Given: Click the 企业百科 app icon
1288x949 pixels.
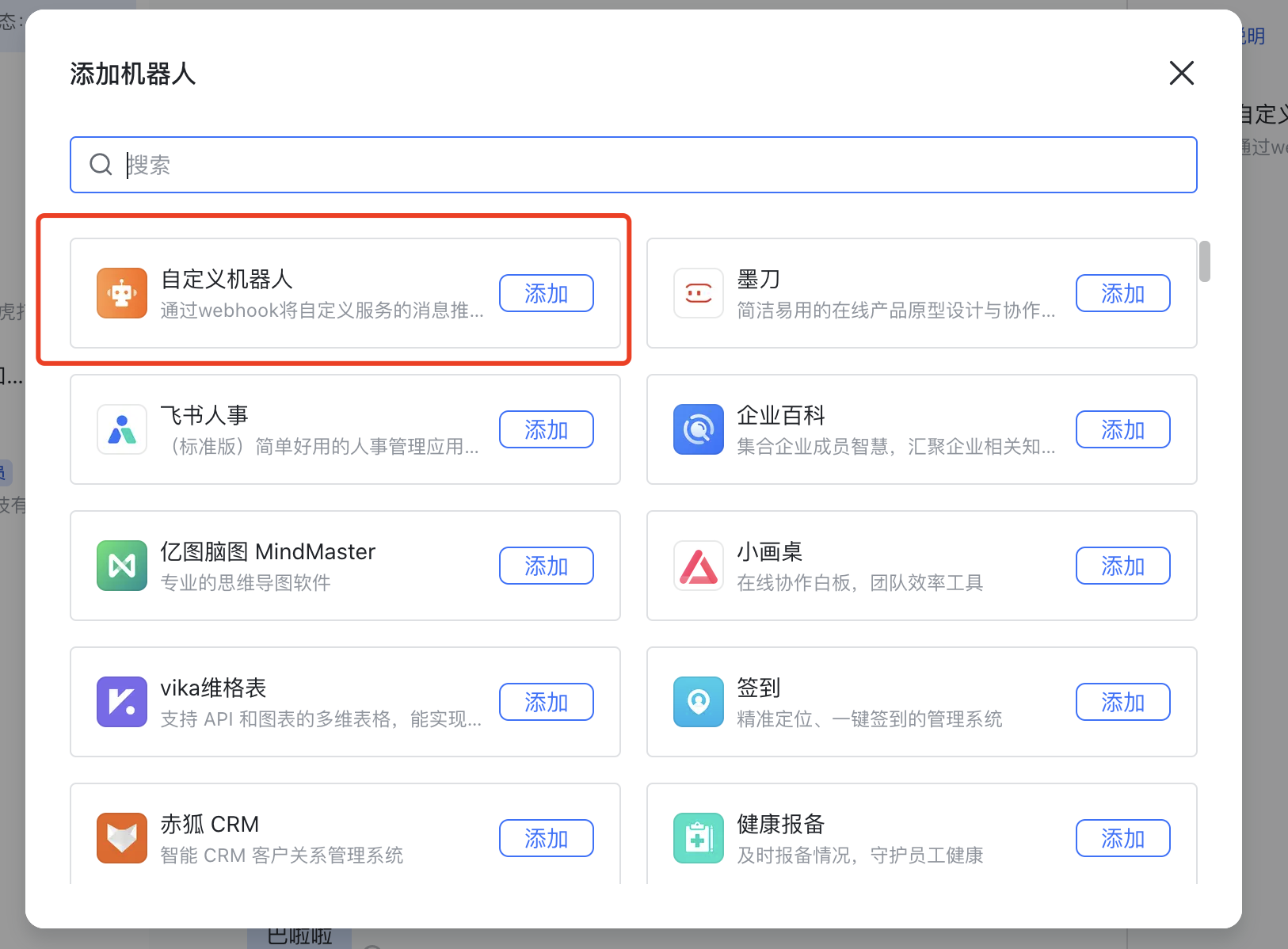Looking at the screenshot, I should [x=699, y=429].
